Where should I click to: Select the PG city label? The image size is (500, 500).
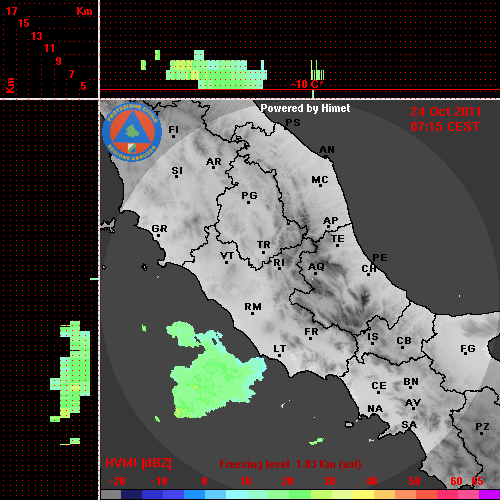tap(249, 195)
